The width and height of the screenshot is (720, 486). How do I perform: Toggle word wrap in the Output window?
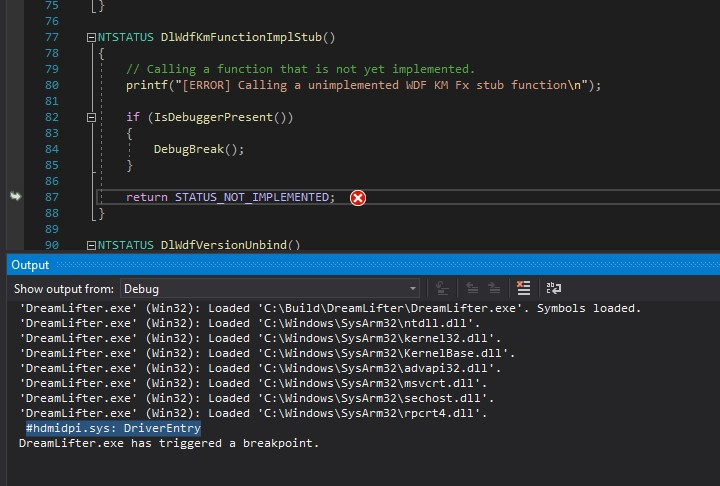pos(553,288)
